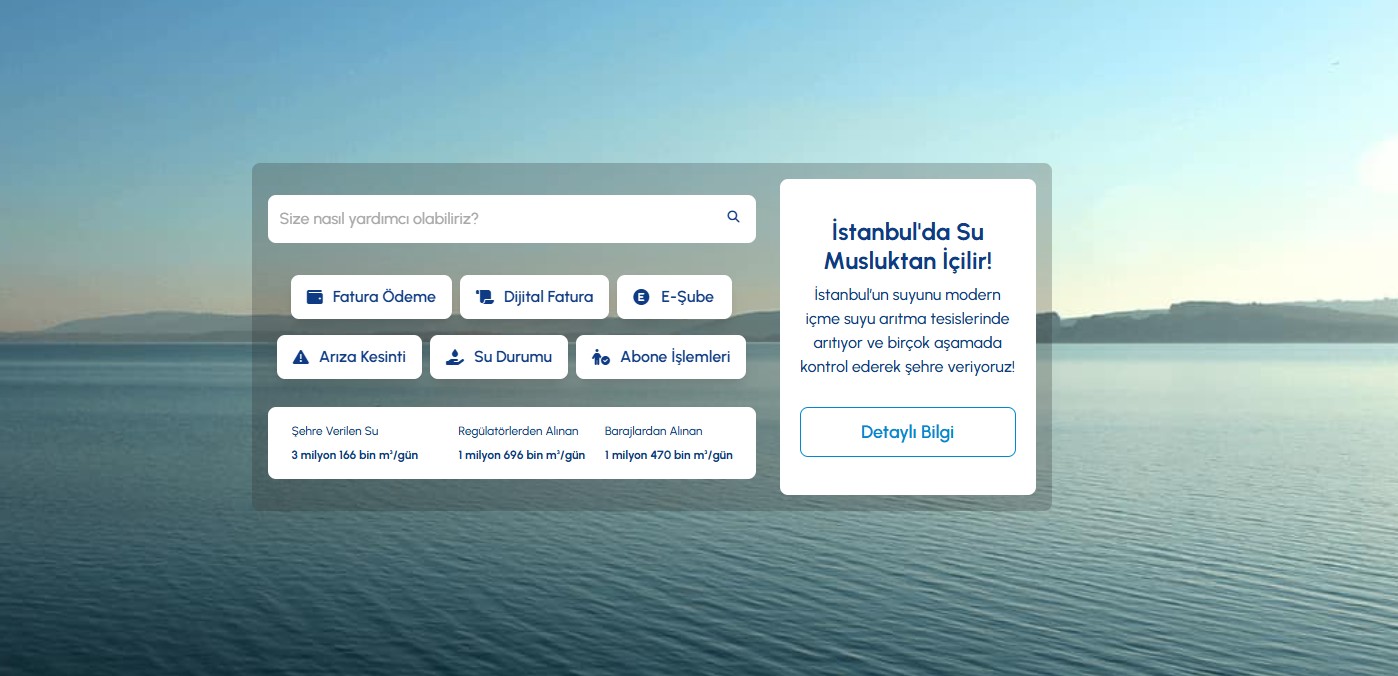1398x676 pixels.
Task: Open Dijital Fatura via its text label
Action: [x=548, y=297]
